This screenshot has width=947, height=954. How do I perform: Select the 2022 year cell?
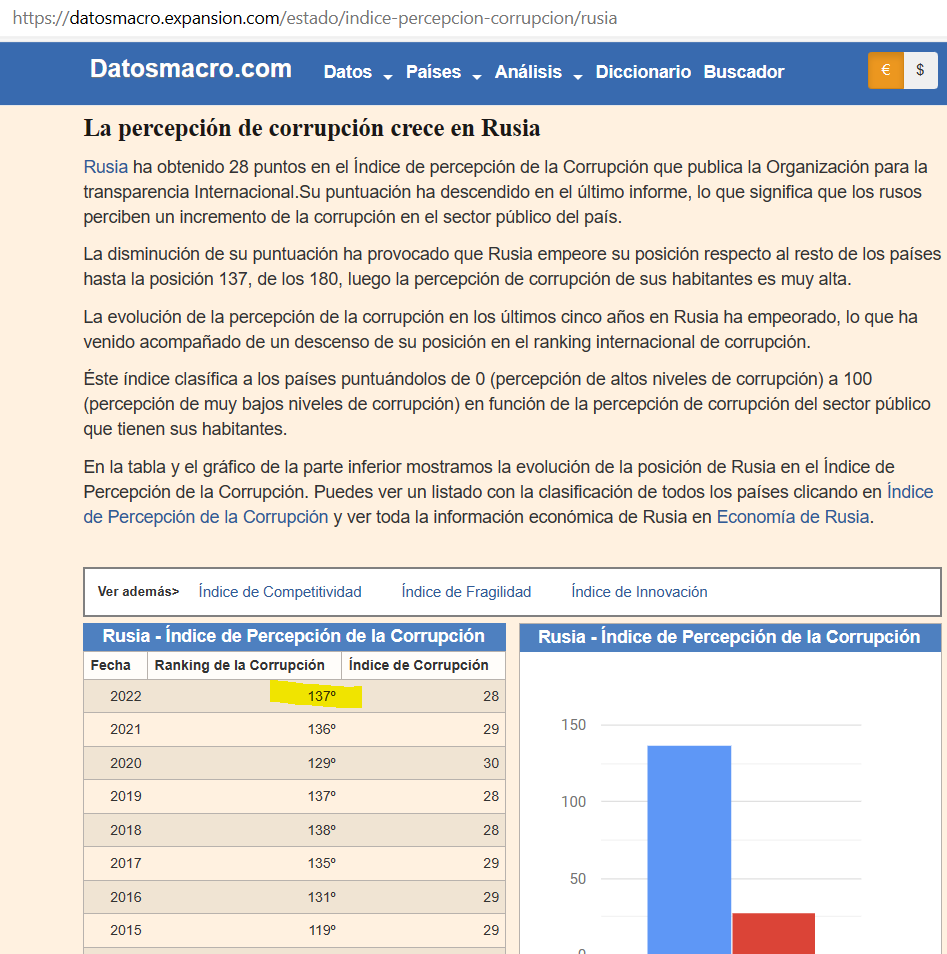(125, 696)
